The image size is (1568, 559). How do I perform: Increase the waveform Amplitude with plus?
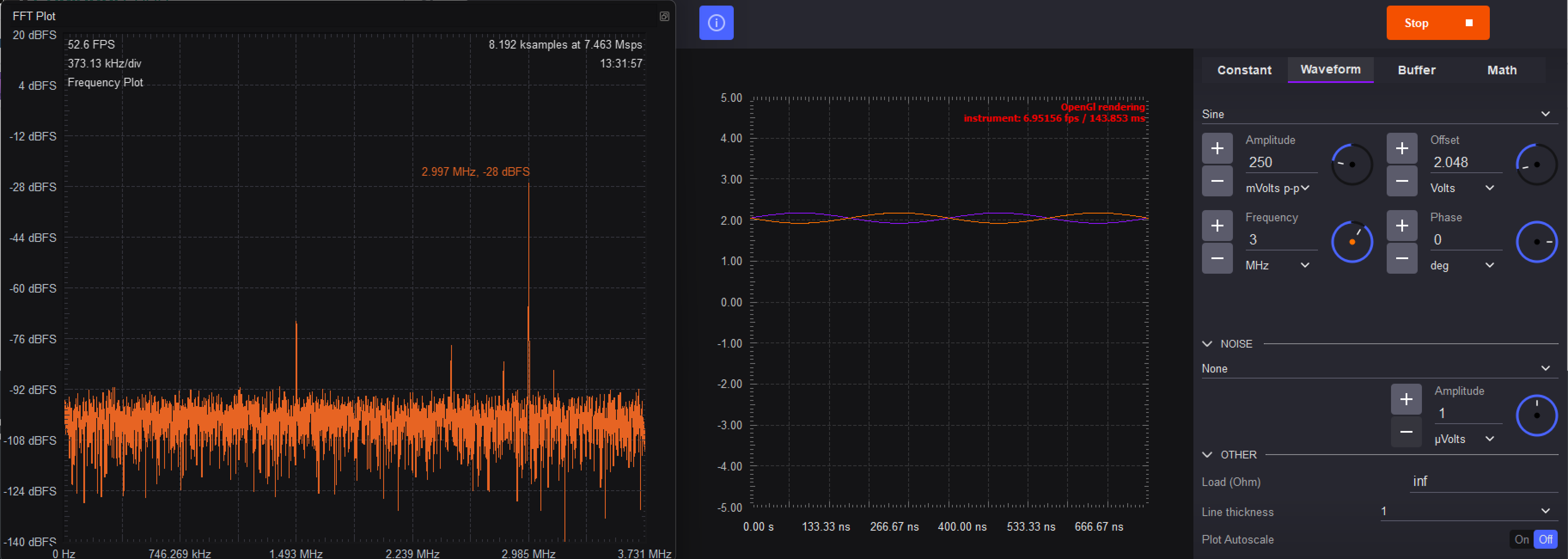click(1217, 149)
